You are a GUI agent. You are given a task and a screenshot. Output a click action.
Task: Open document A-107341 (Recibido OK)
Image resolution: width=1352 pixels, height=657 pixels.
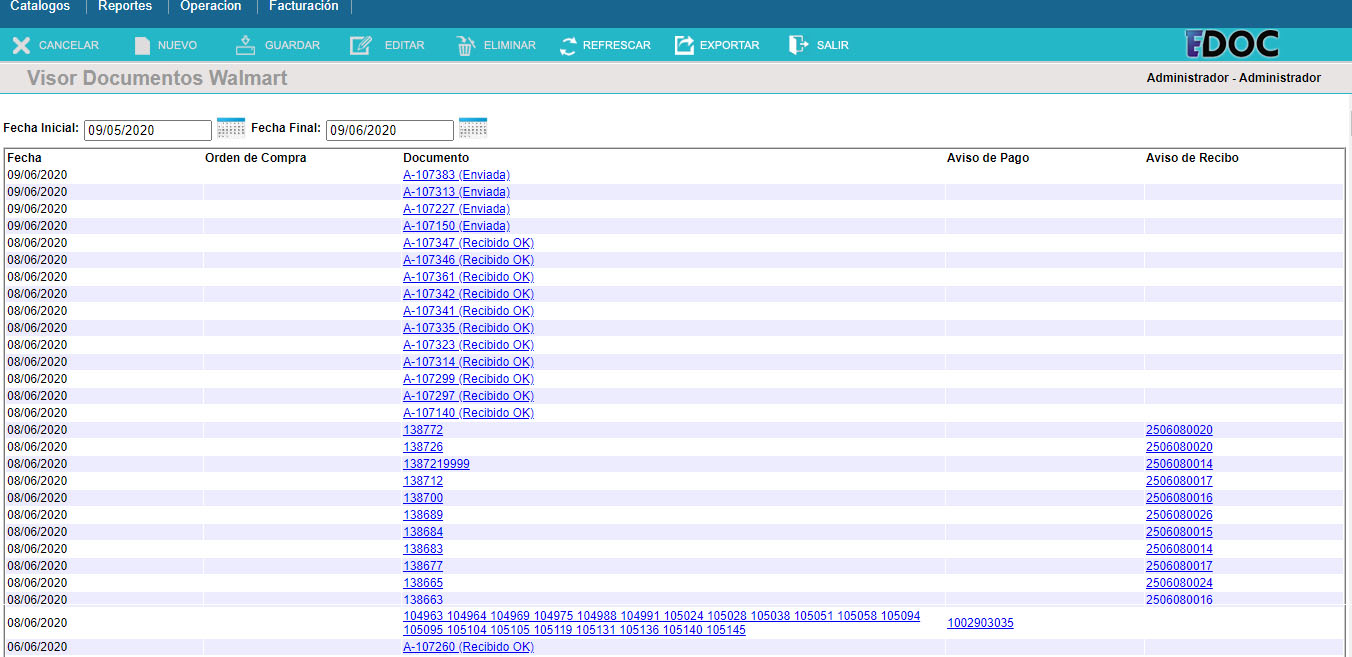468,311
